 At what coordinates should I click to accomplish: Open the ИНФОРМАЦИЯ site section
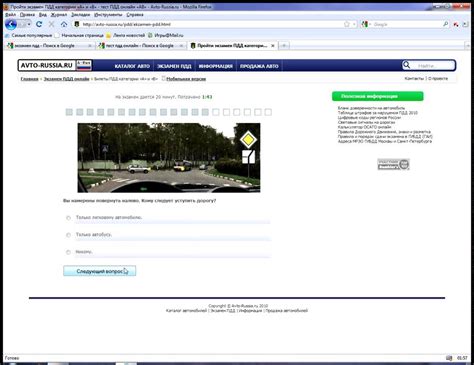(216, 66)
